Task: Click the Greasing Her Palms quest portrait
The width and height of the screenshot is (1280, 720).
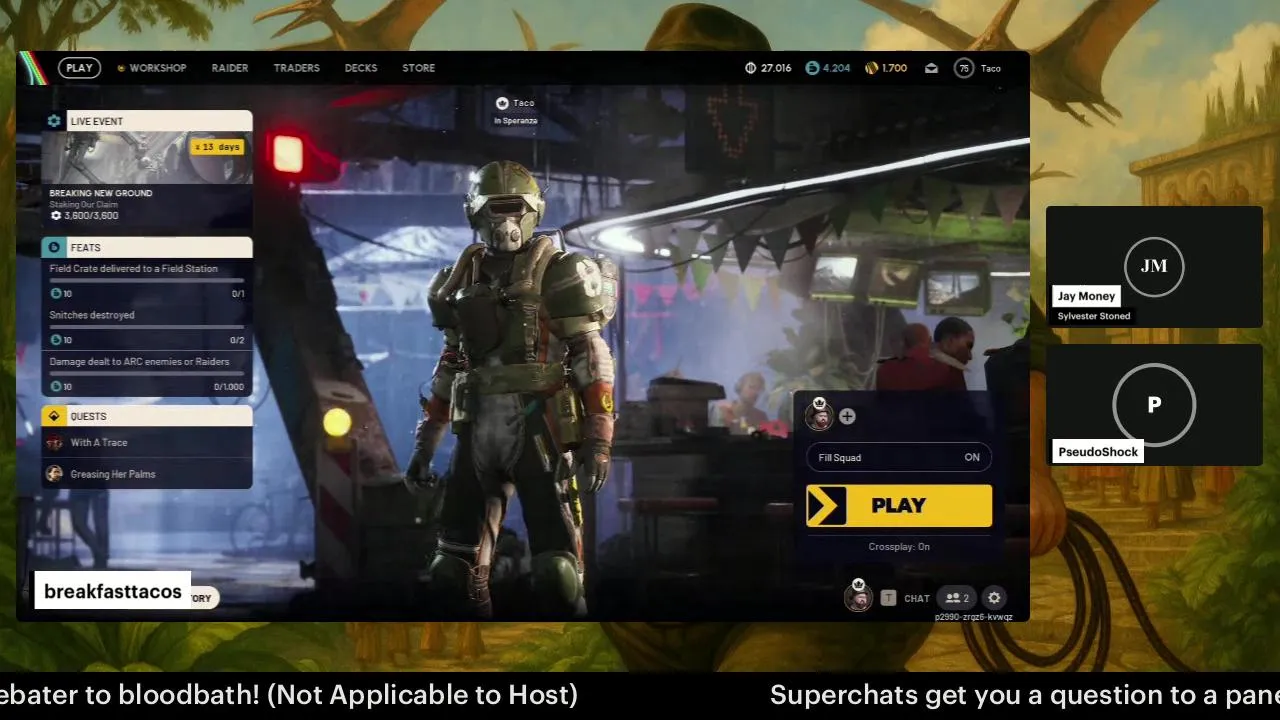Action: coord(55,474)
